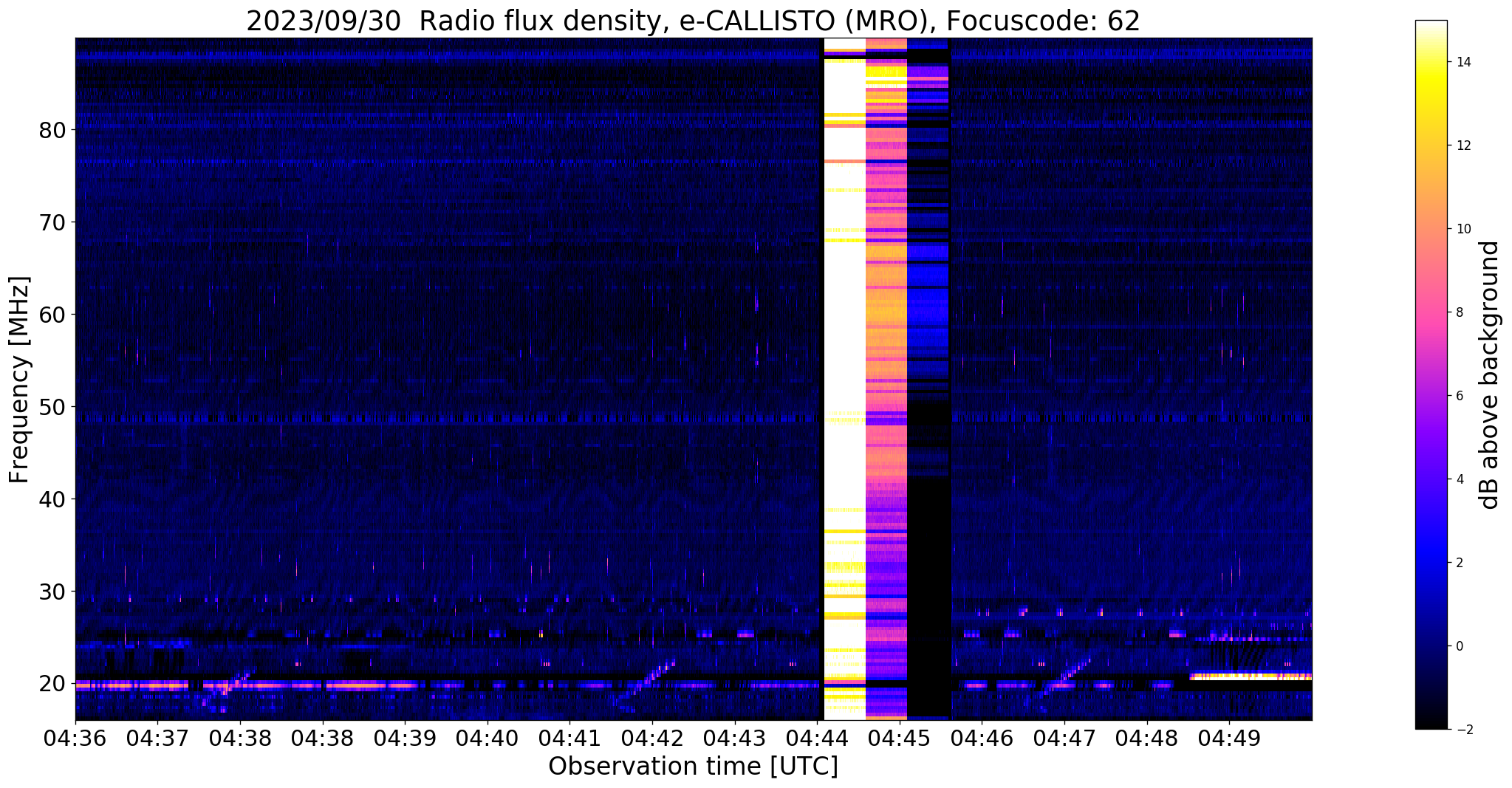Select the 04:42 time tick label
Screen dimensions: 1512x788
tap(652, 737)
